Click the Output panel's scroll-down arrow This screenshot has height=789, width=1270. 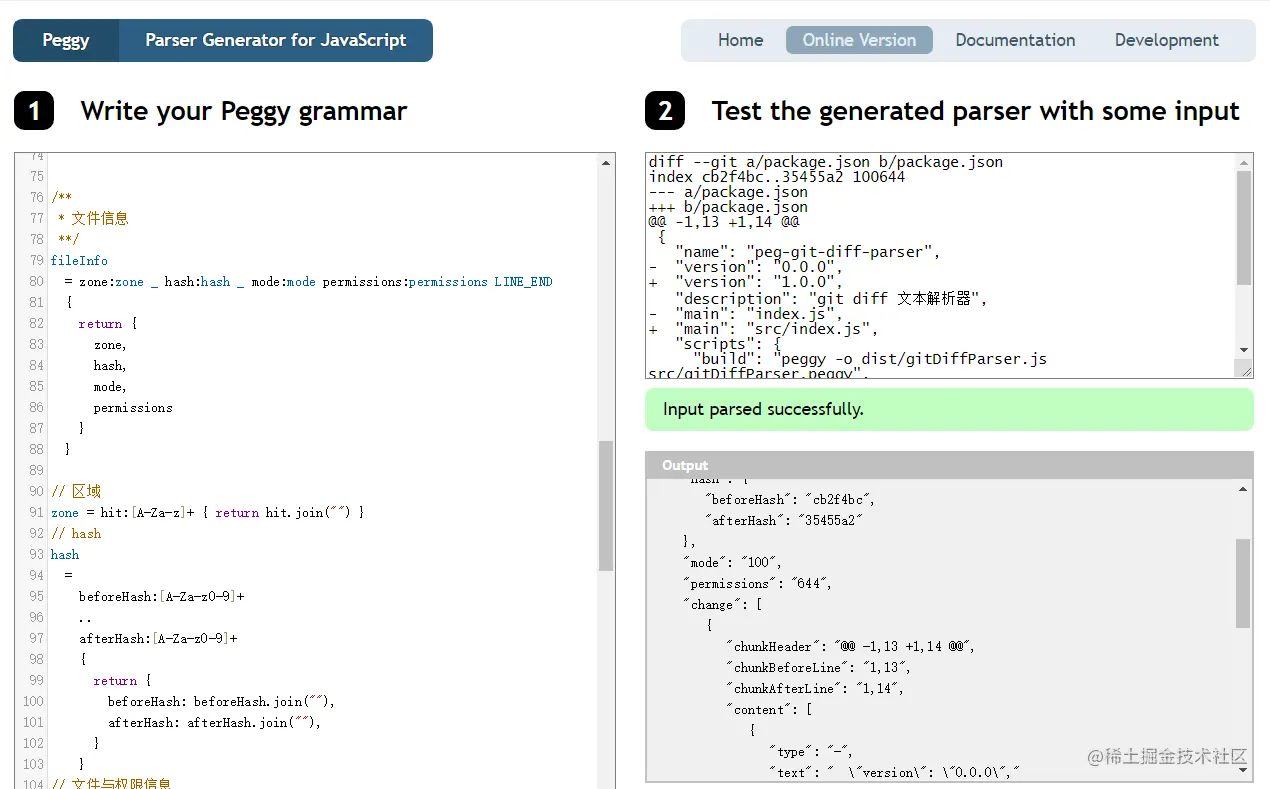click(1243, 771)
